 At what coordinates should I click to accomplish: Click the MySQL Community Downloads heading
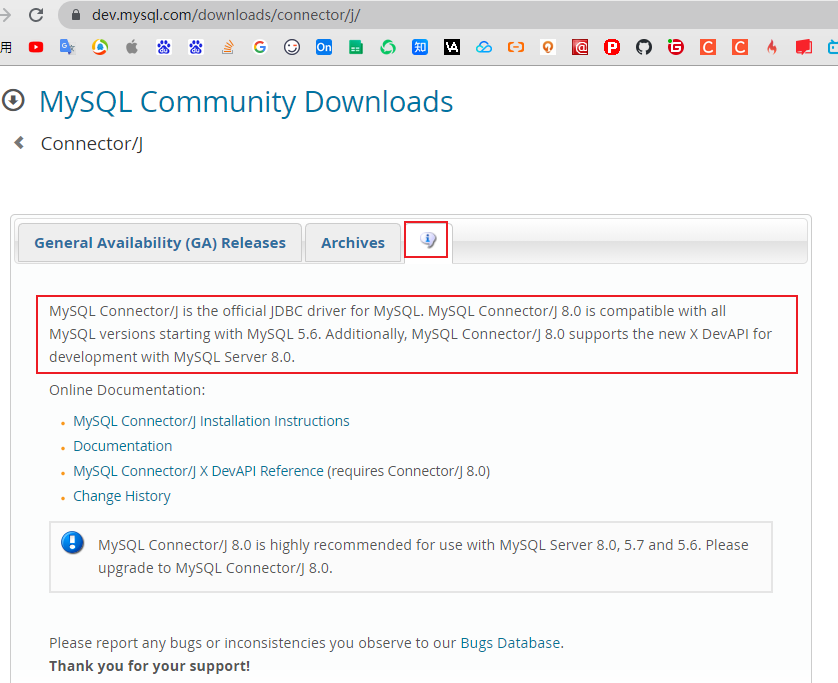pyautogui.click(x=246, y=102)
